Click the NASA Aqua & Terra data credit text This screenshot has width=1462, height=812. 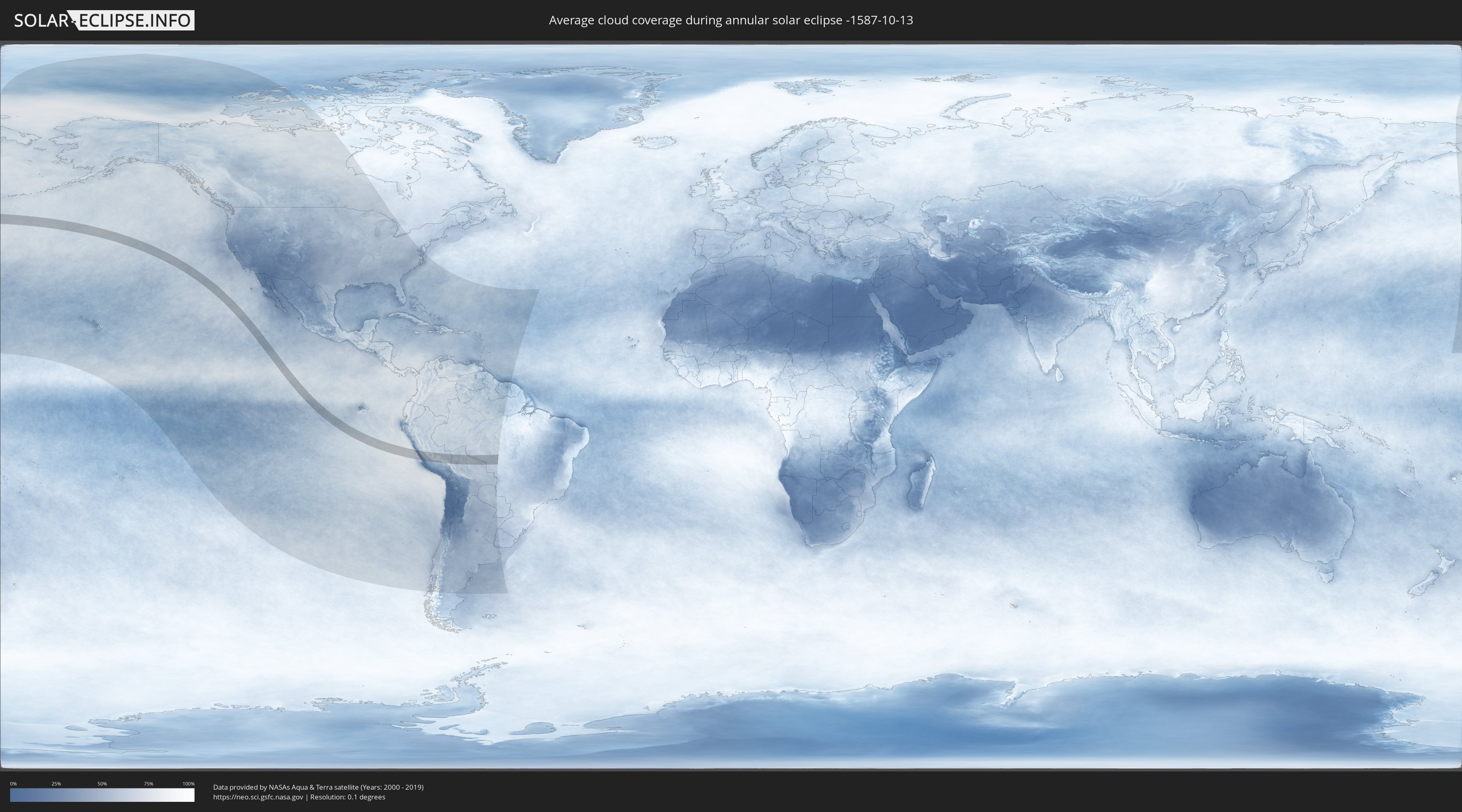(x=318, y=787)
